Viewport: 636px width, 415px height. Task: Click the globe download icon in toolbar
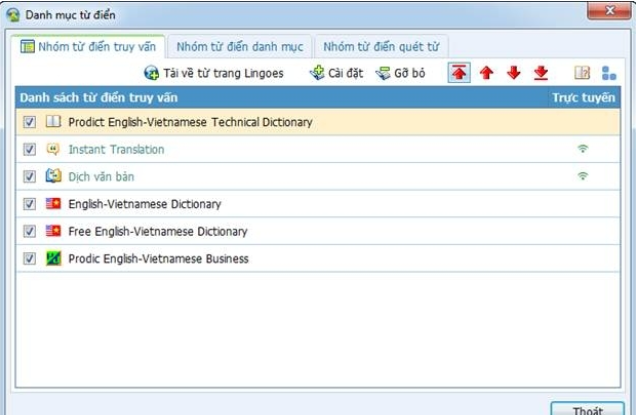coord(151,73)
